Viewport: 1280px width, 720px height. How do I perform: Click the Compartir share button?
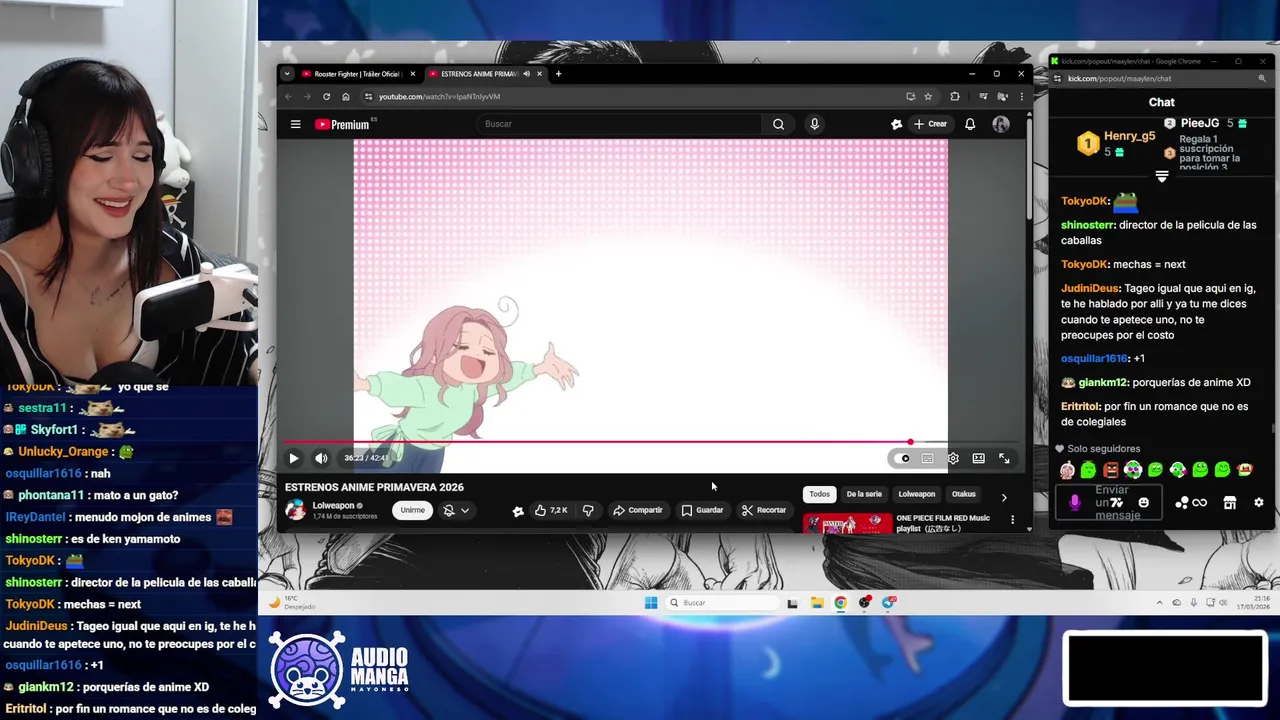[638, 510]
